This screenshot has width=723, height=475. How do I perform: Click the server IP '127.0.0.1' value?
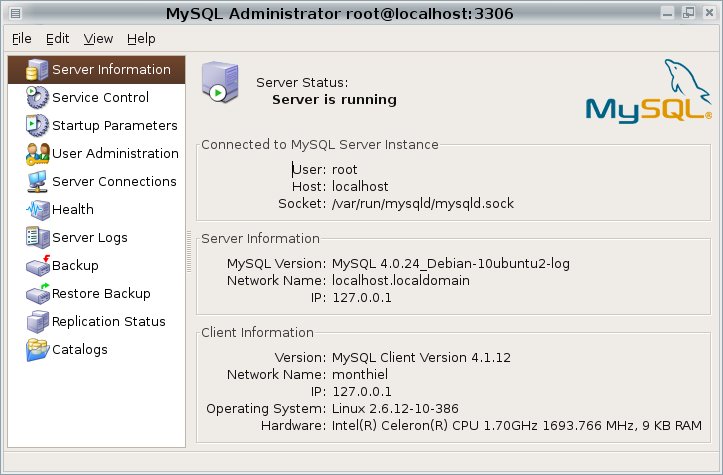pos(362,298)
